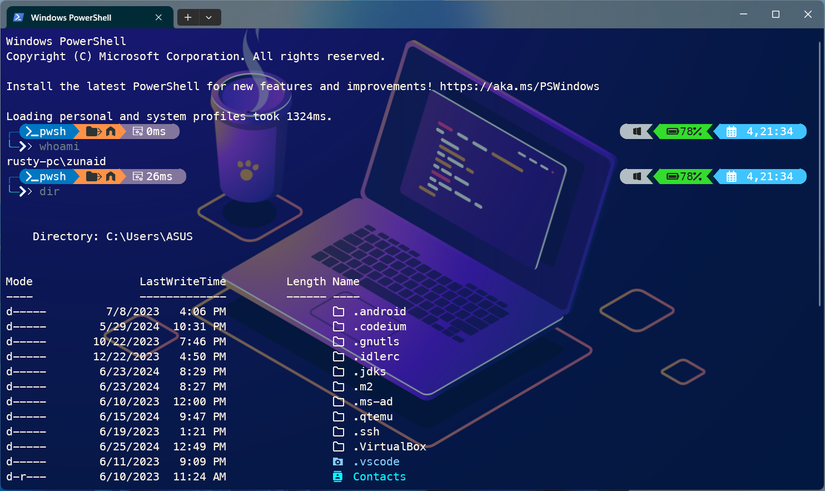Click the .android folder name

[379, 312]
